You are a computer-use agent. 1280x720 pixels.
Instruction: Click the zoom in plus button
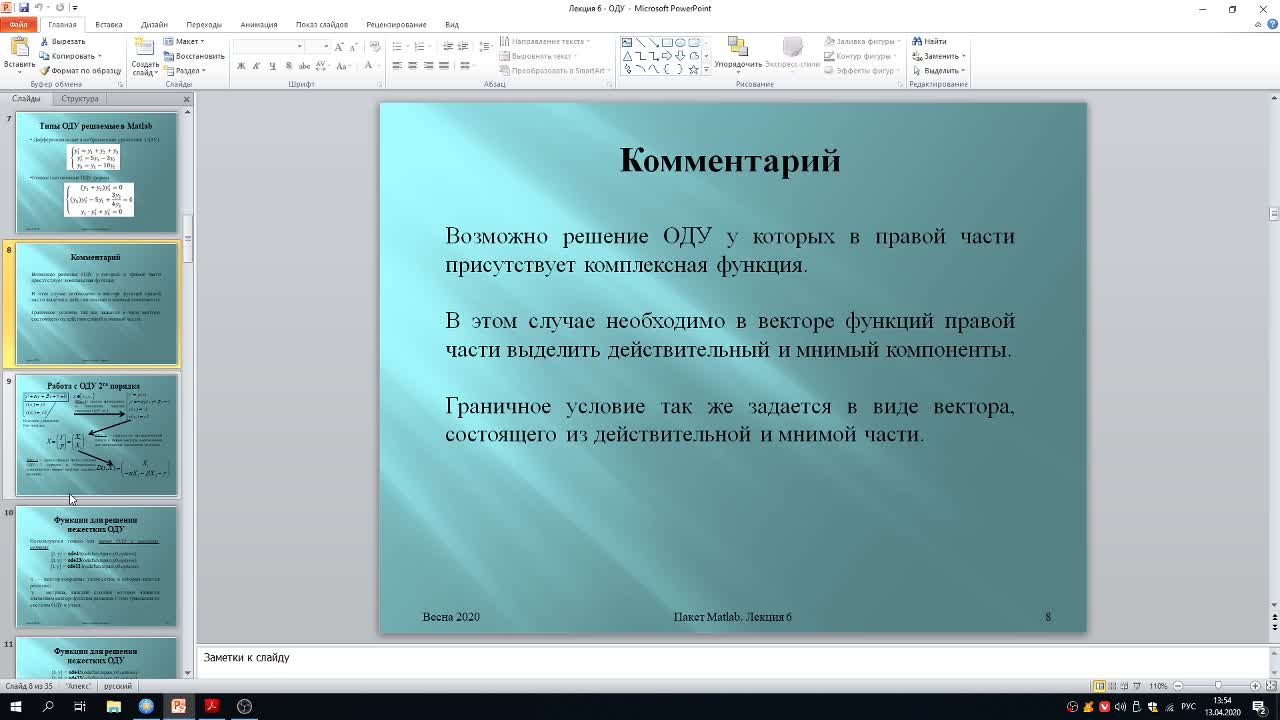[1256, 686]
